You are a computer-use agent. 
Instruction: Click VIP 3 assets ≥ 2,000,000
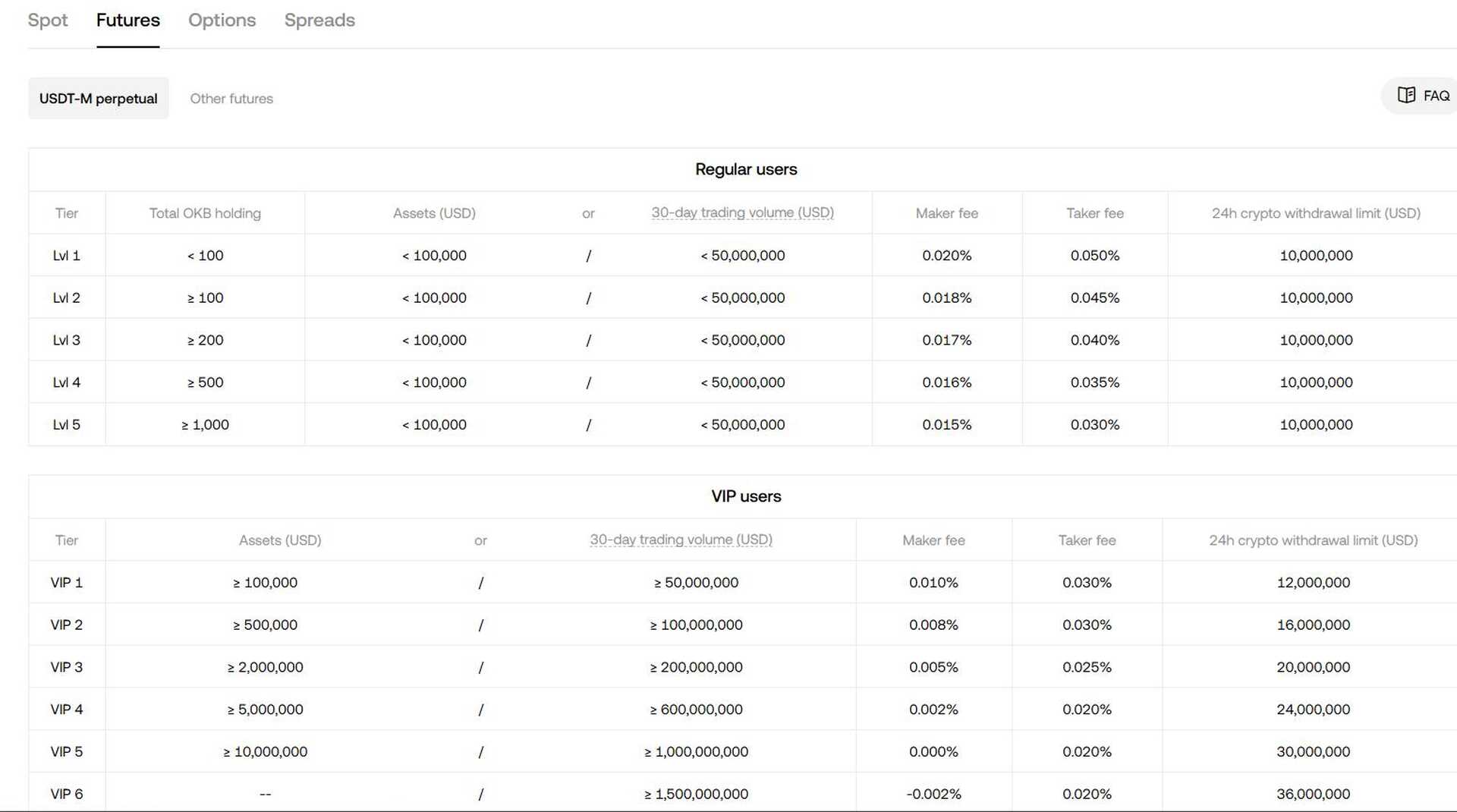tap(265, 667)
